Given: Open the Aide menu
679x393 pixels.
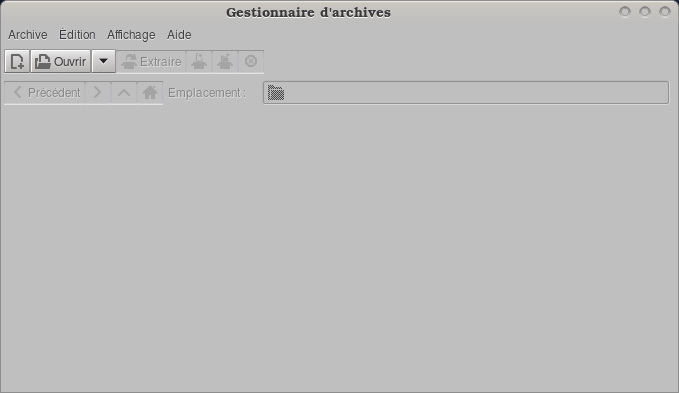Looking at the screenshot, I should 179,35.
